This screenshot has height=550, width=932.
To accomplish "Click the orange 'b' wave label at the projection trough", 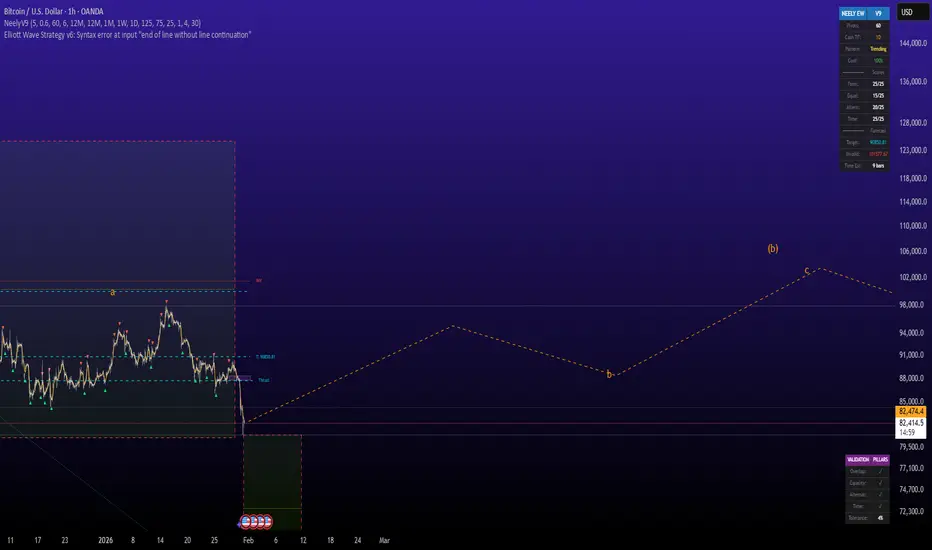I will [x=608, y=374].
